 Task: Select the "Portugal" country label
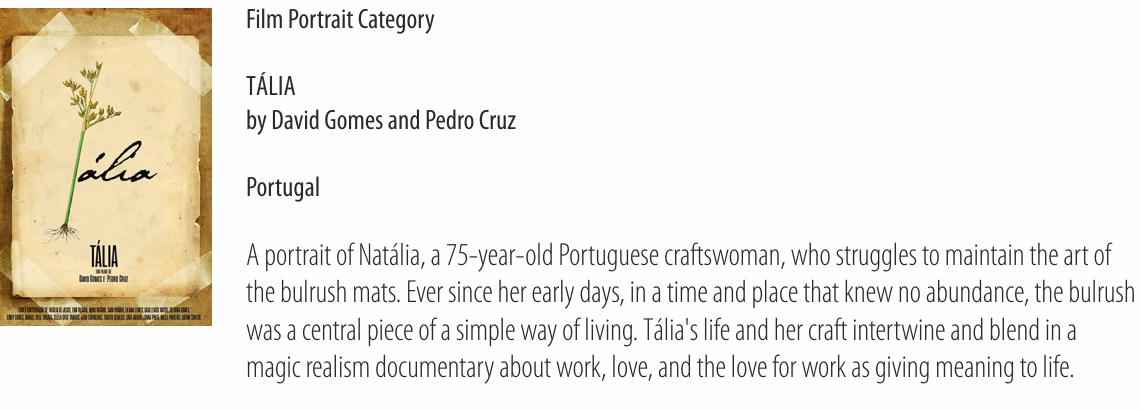click(x=283, y=187)
